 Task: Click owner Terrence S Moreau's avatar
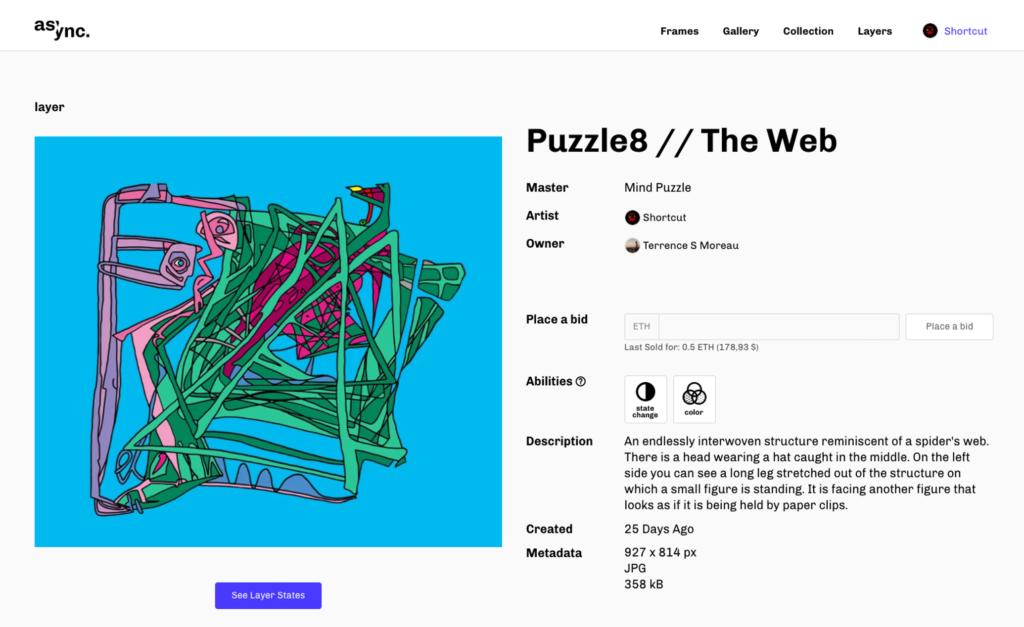632,246
